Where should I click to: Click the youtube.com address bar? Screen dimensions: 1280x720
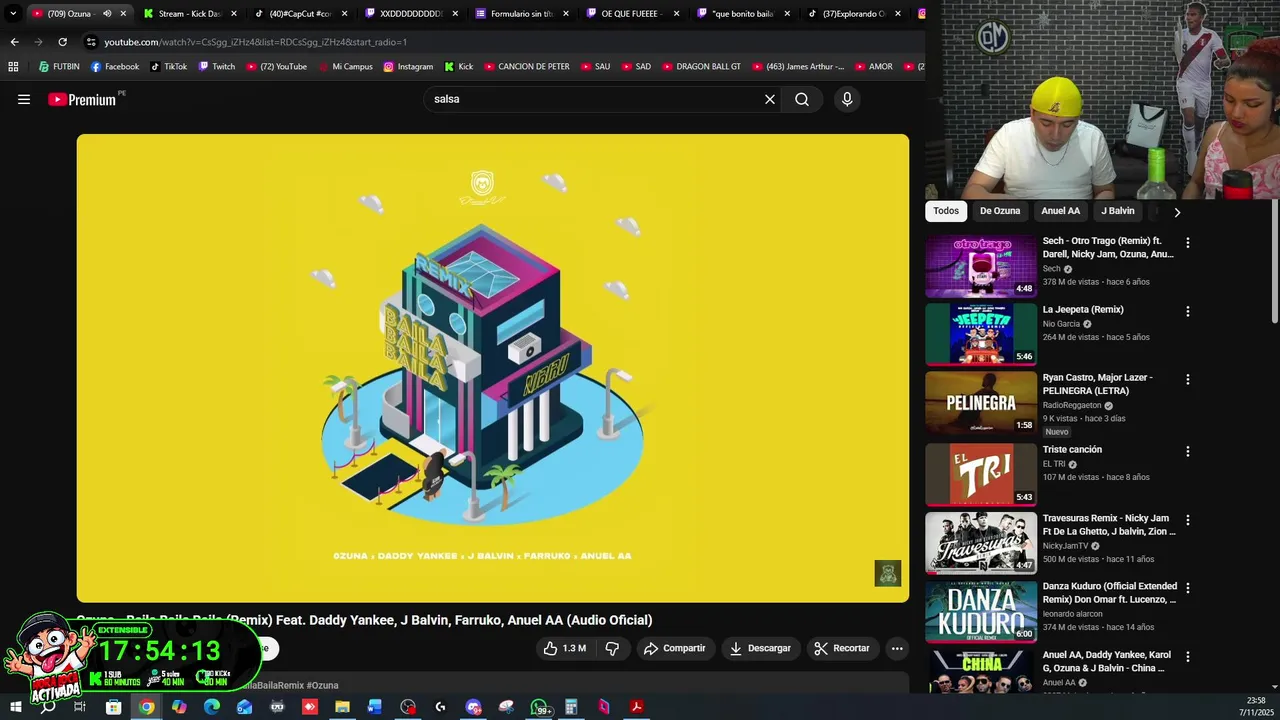(x=500, y=42)
